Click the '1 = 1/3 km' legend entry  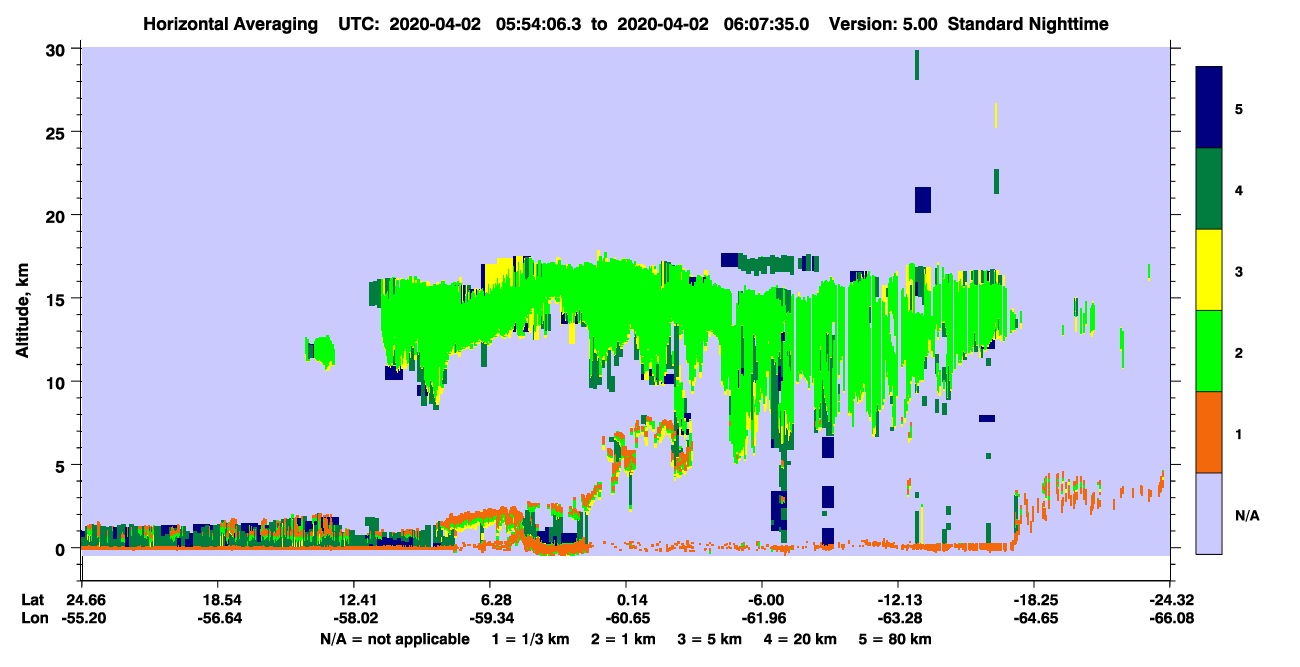530,639
